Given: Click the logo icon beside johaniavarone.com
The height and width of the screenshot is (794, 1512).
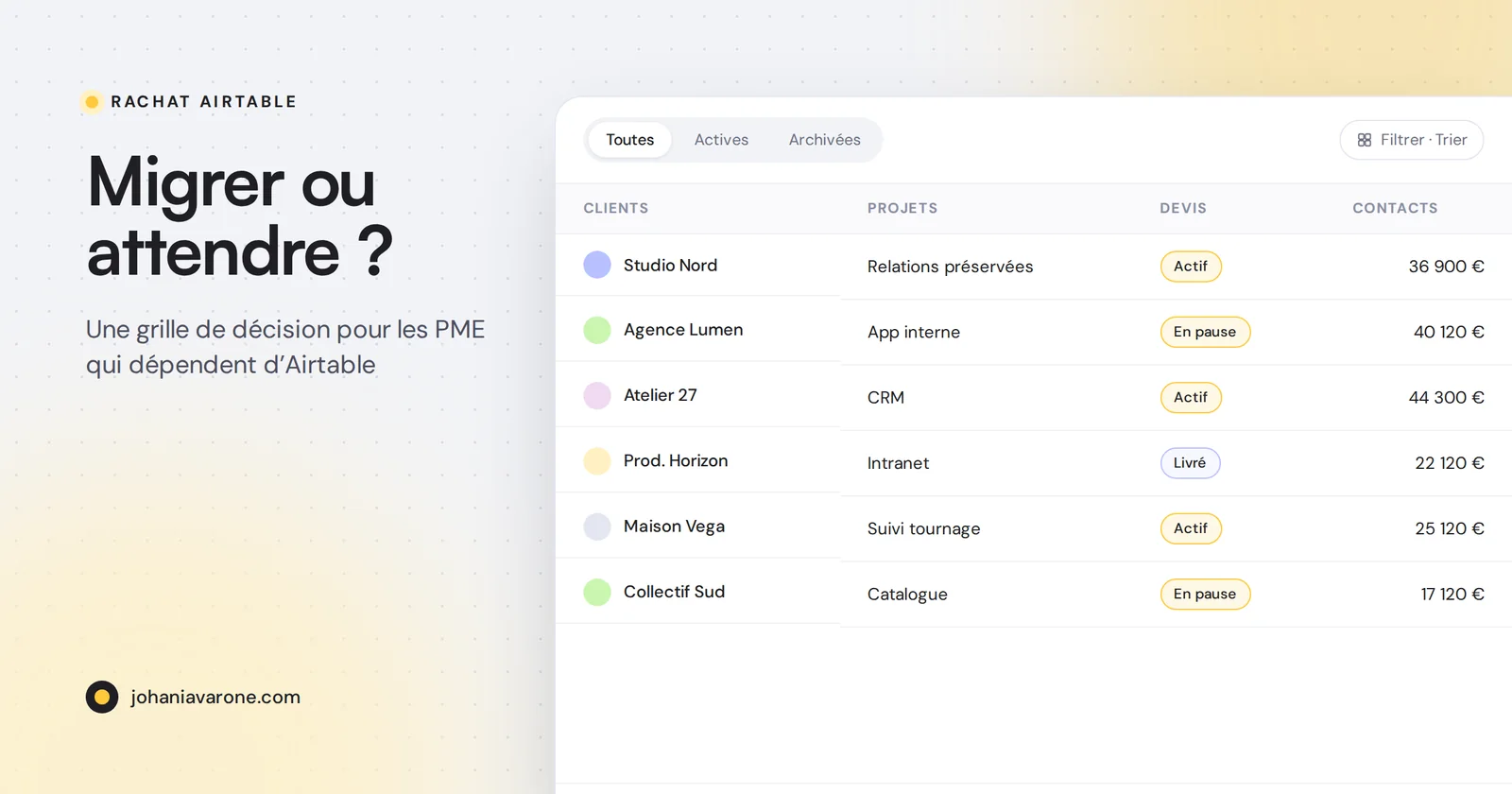Looking at the screenshot, I should click(x=102, y=697).
